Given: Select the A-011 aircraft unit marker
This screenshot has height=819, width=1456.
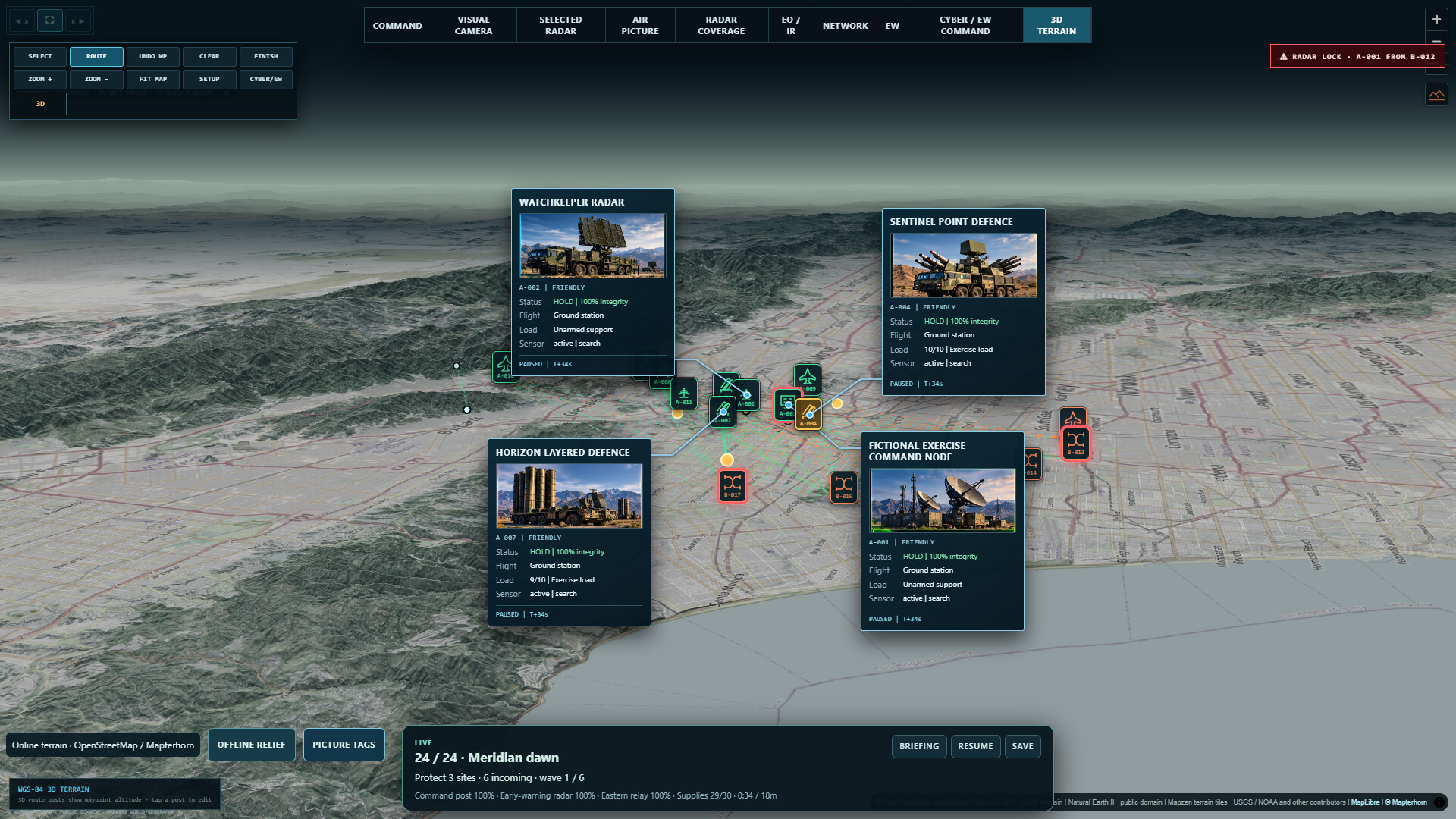Looking at the screenshot, I should (683, 394).
